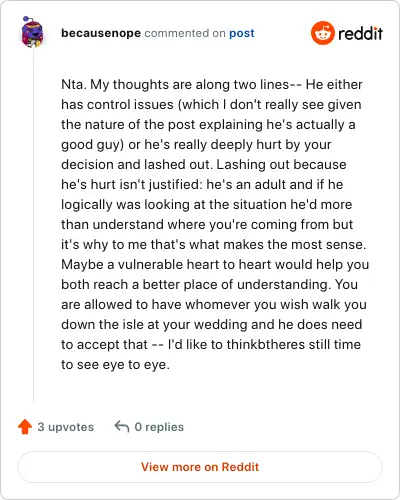
Task: Select the "0 replies" label
Action: point(159,427)
